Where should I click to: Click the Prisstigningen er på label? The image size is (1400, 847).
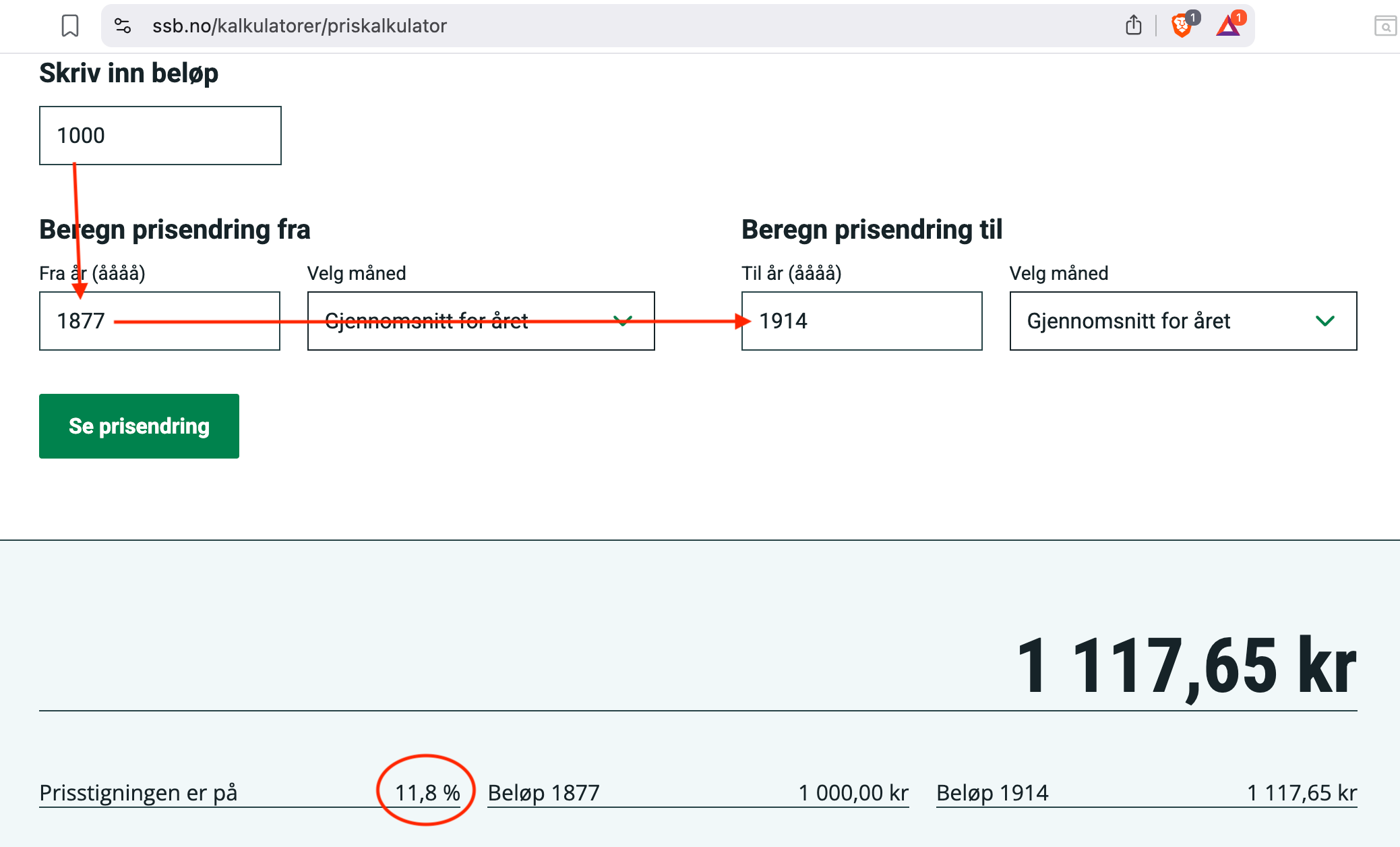(138, 792)
